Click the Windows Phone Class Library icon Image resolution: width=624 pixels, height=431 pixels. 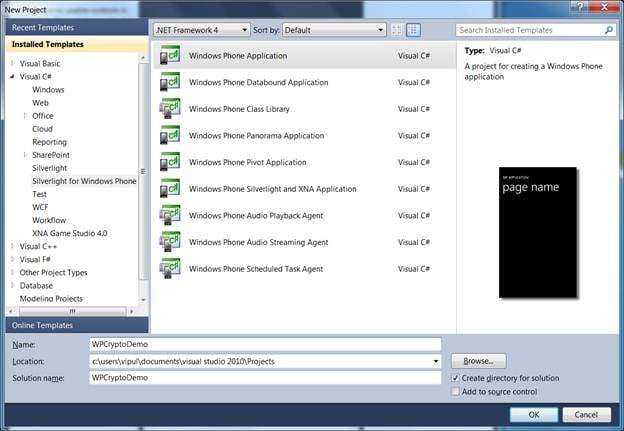tap(170, 109)
